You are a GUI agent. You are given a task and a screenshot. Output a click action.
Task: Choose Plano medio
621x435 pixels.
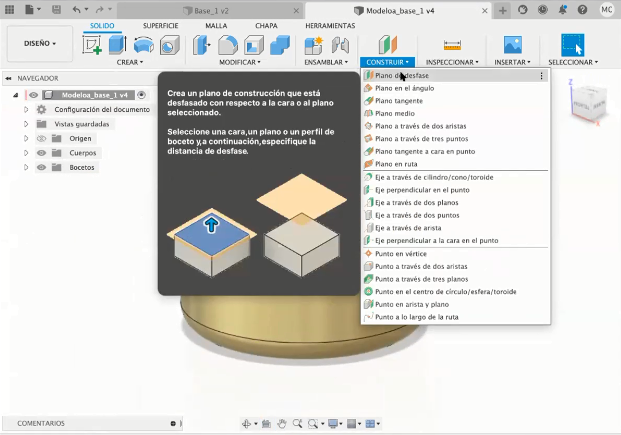pyautogui.click(x=455, y=114)
